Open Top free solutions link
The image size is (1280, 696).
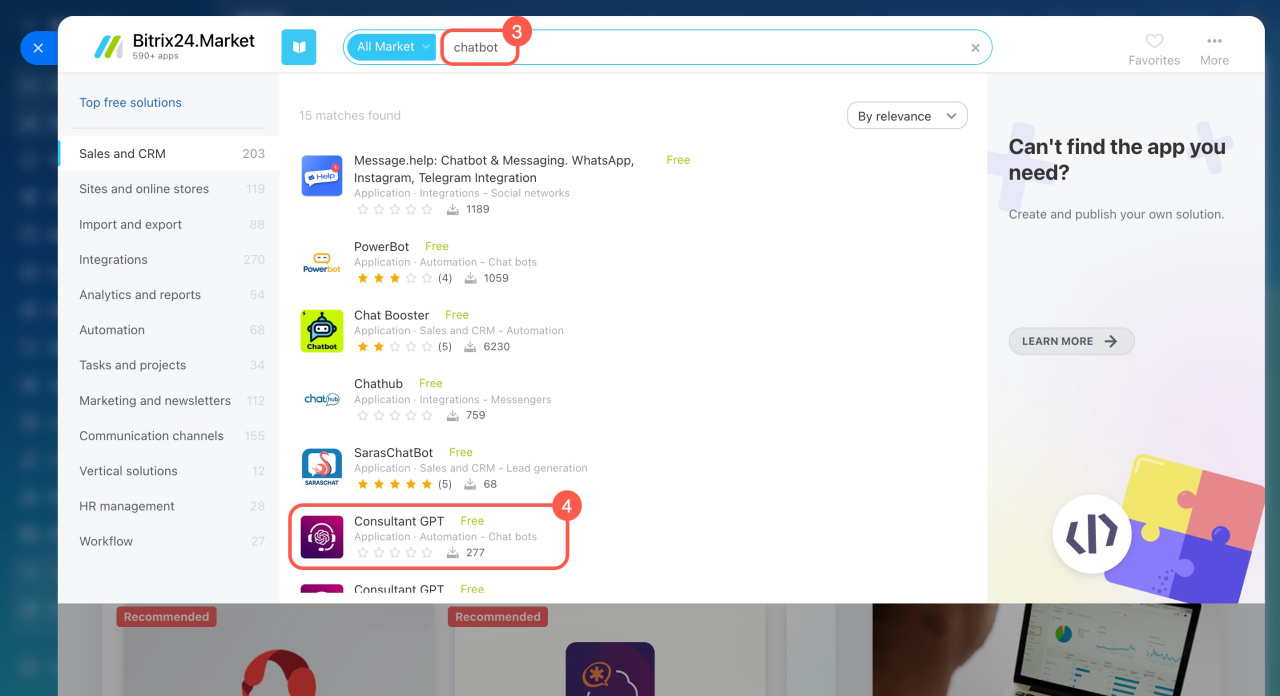[x=130, y=102]
